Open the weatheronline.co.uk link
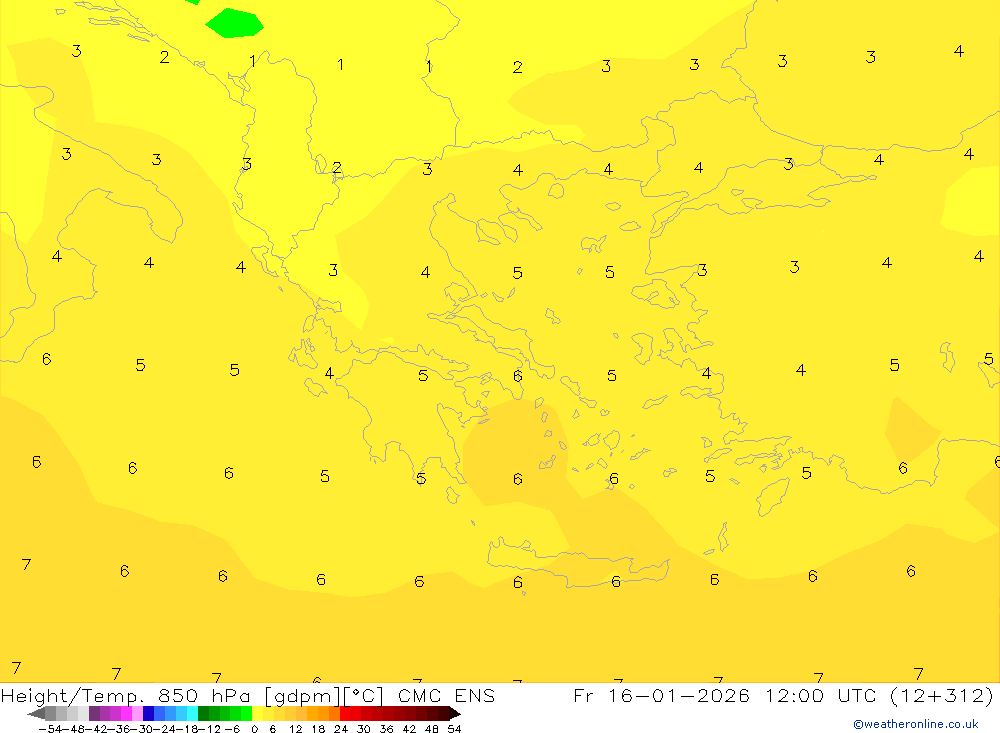 916,724
